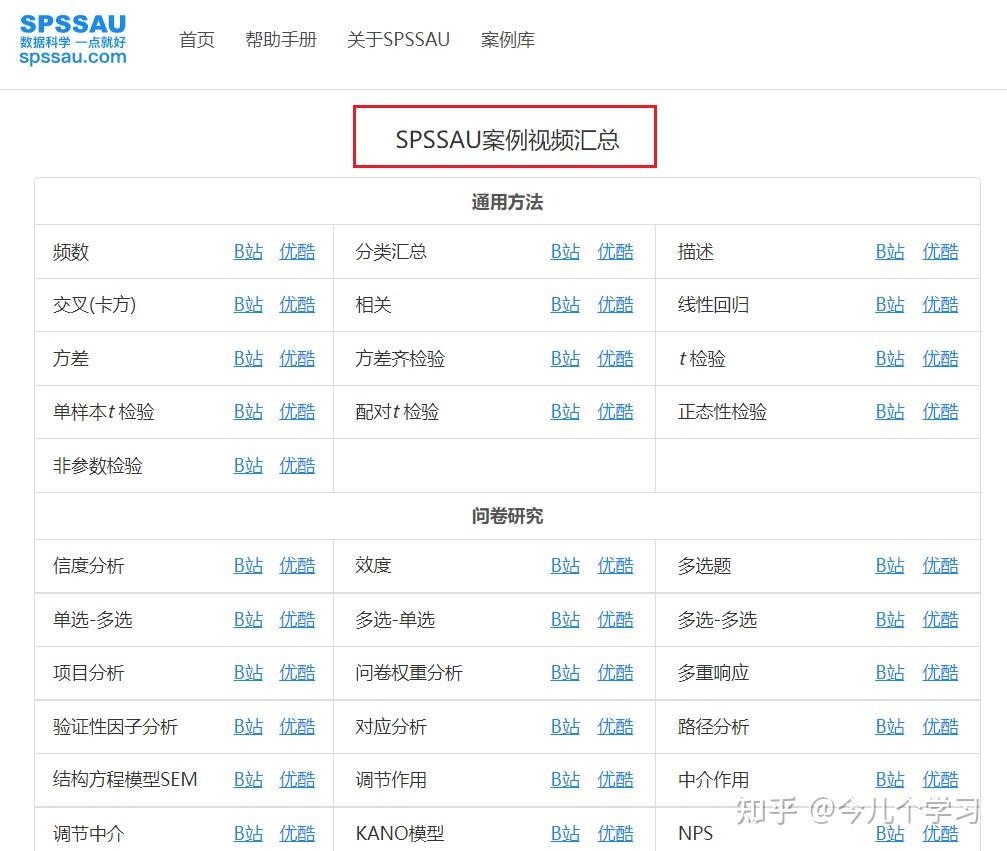
Task: Open the B站 video for 正态性检验
Action: pos(889,412)
